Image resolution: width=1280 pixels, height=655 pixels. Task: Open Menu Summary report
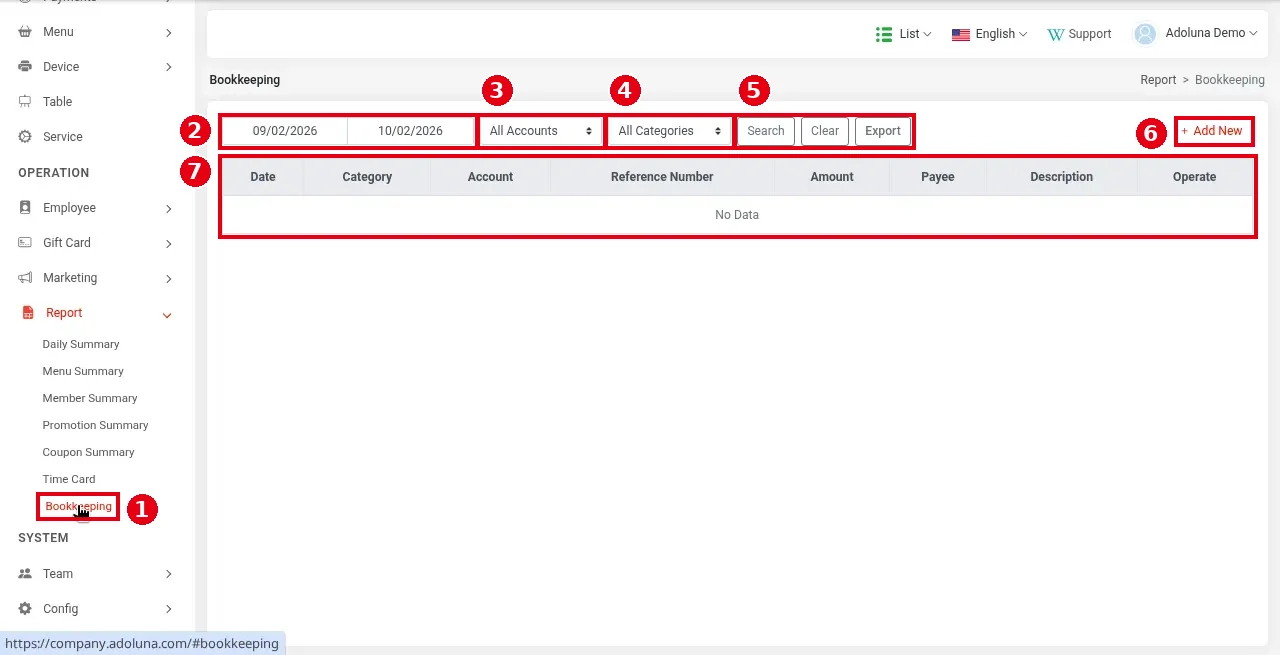click(83, 371)
